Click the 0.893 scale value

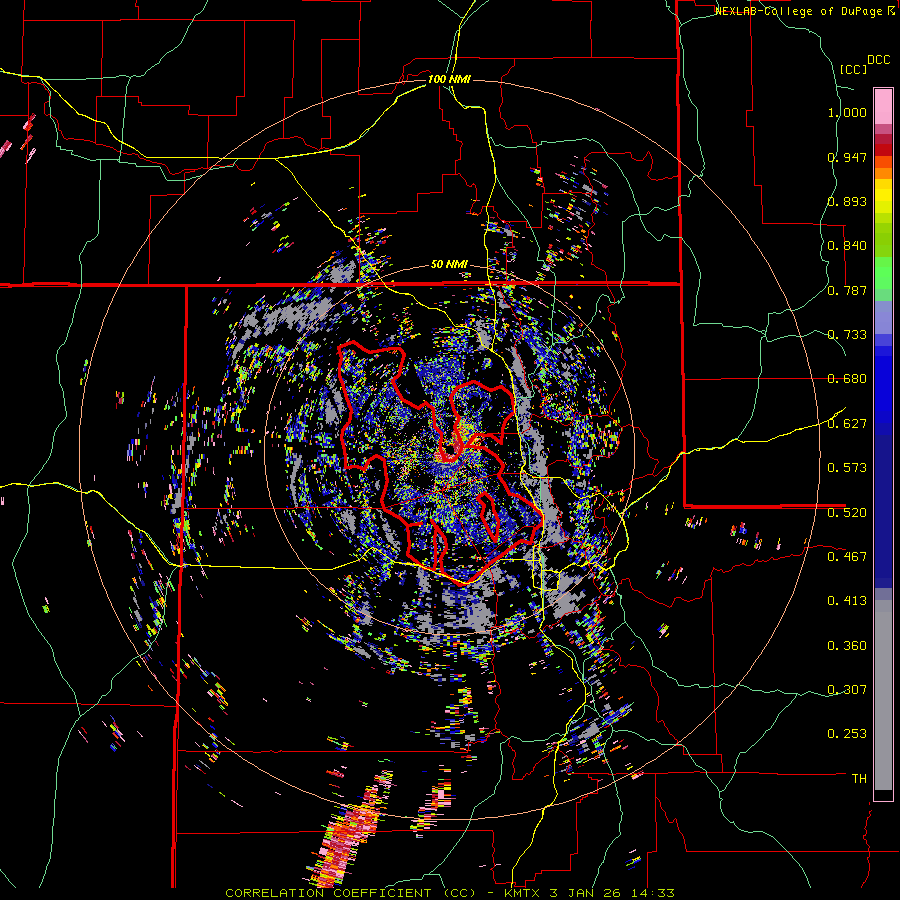coord(847,201)
